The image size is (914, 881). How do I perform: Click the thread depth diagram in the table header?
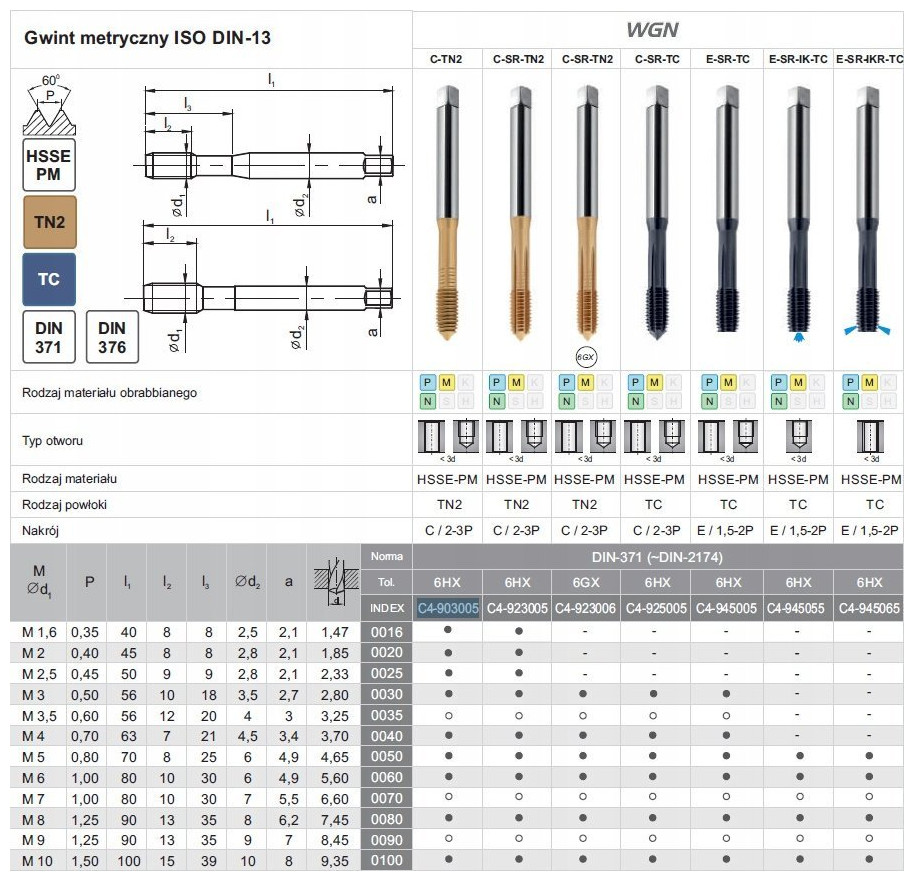coord(334,581)
